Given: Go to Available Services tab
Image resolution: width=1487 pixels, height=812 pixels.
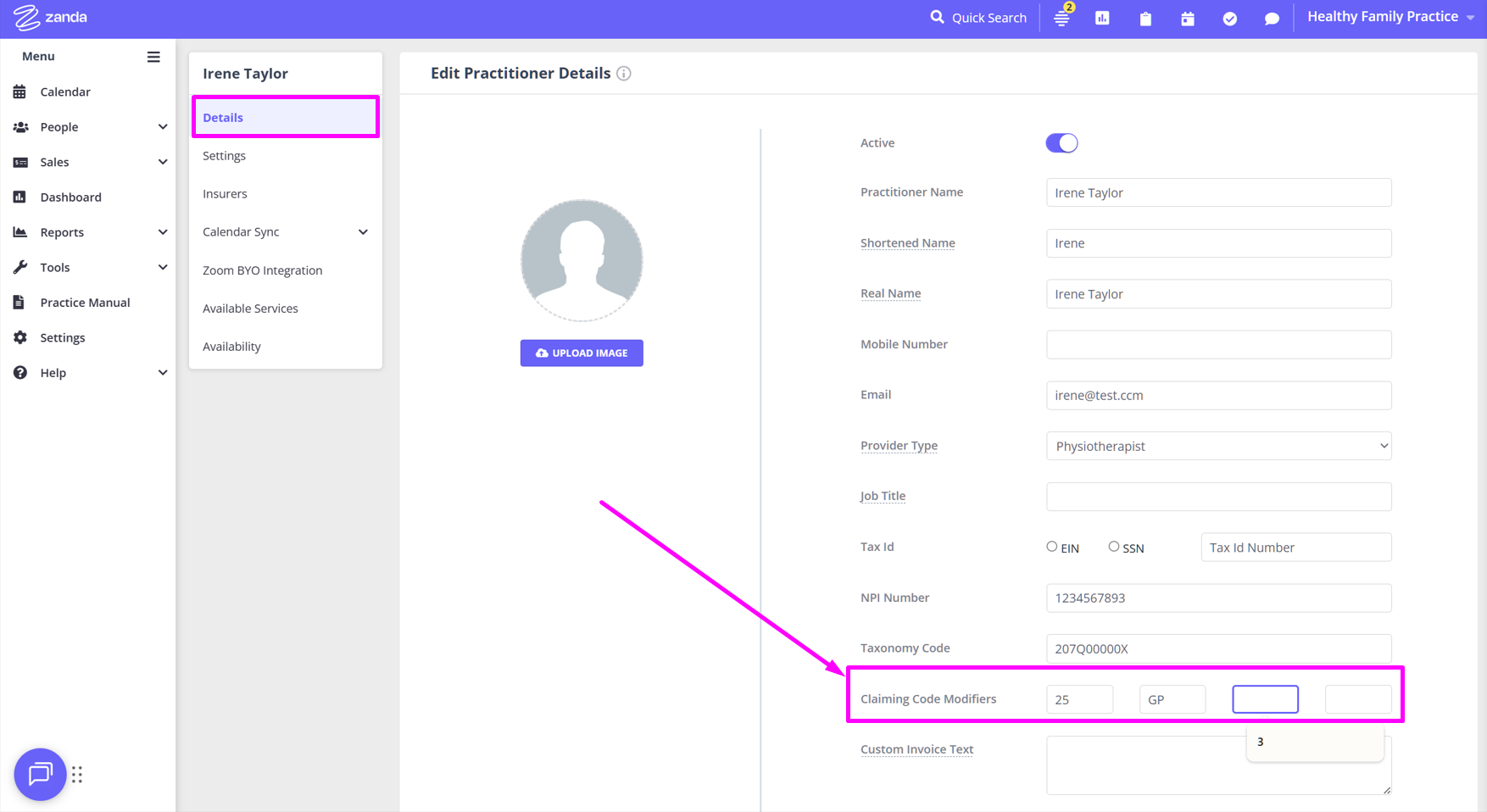Looking at the screenshot, I should click(x=250, y=309).
